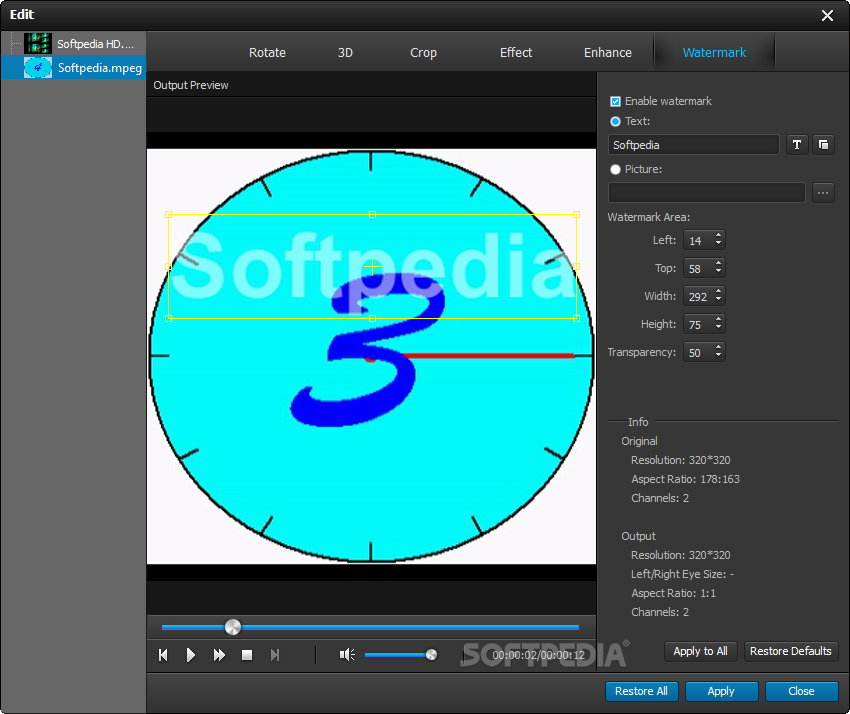Go to the Enhance tab
Image resolution: width=850 pixels, height=714 pixels.
point(608,53)
